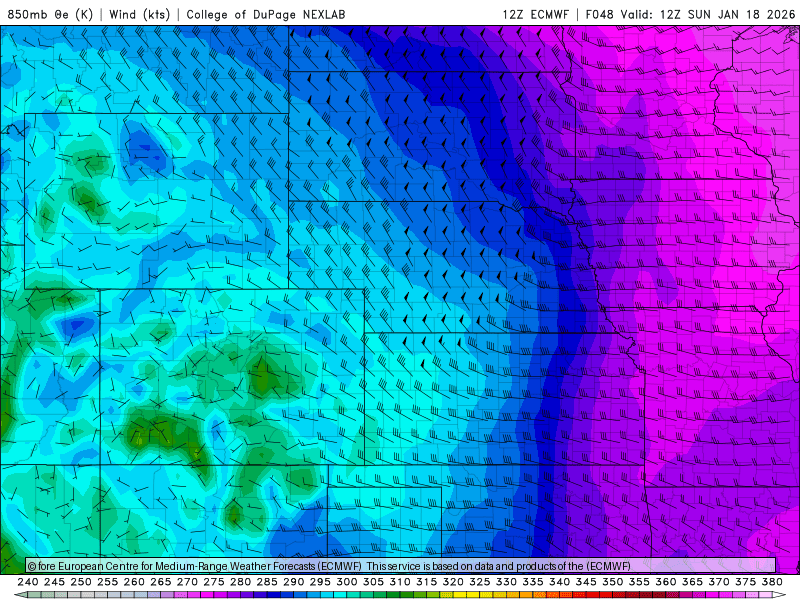Screen dimensions: 800x600
Task: Pick the 375 legend value
Action: pyautogui.click(x=745, y=582)
